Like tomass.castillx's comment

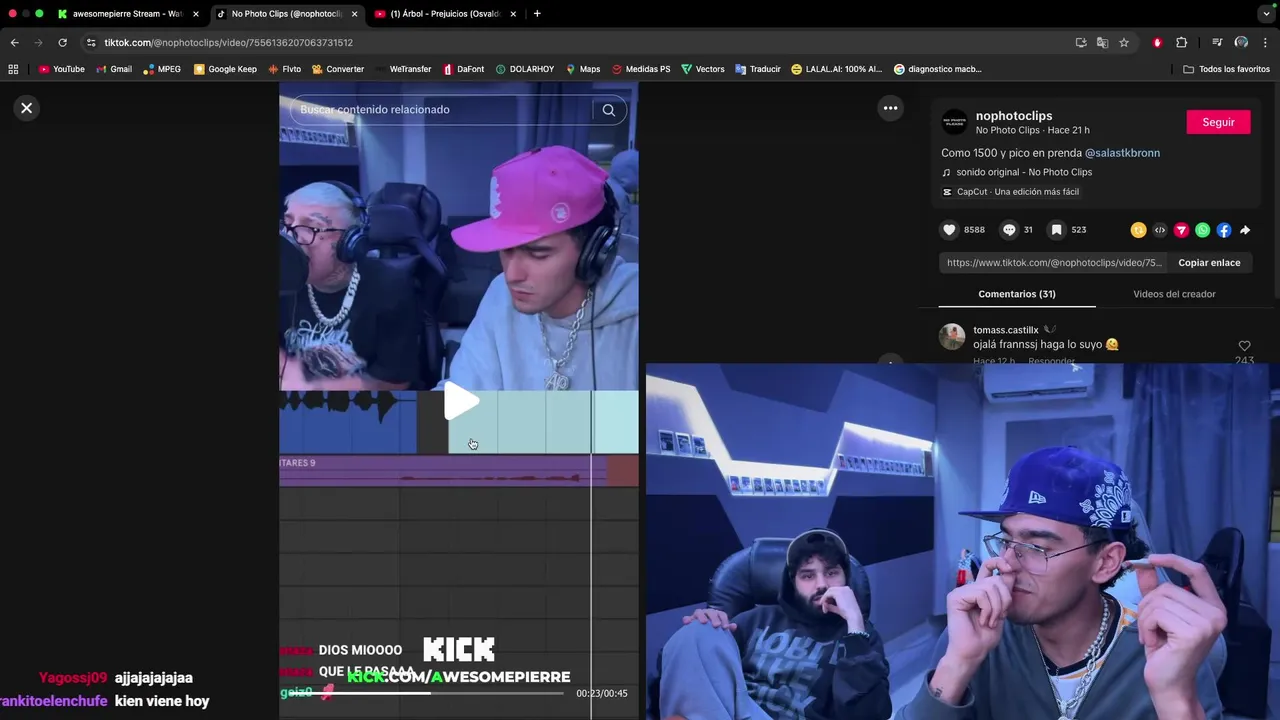[x=1244, y=346]
